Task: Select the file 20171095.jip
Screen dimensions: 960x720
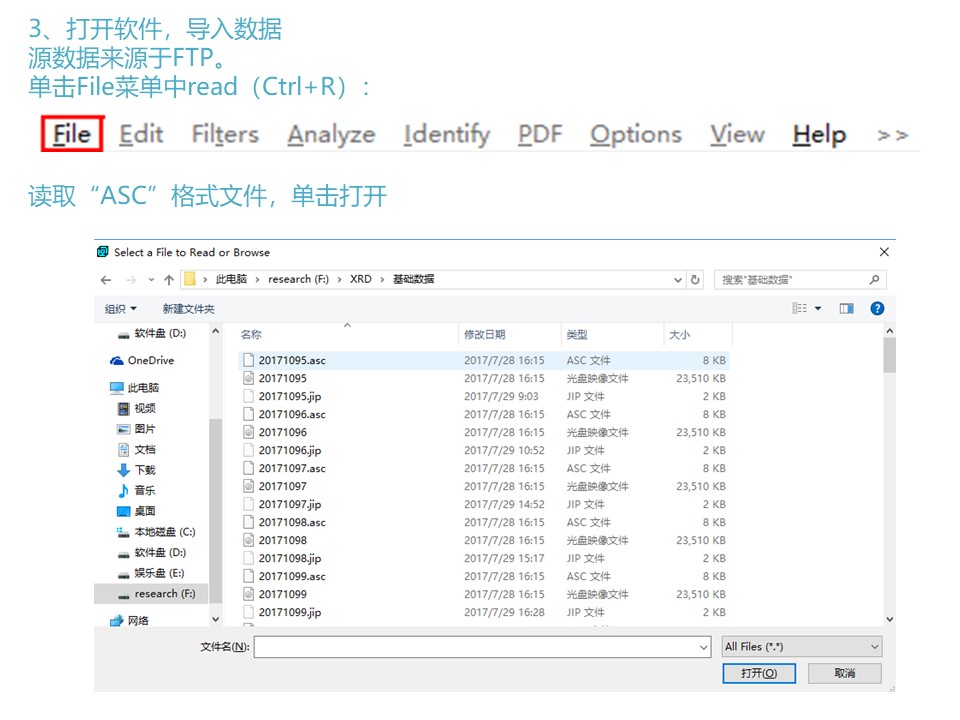Action: coord(483,396)
